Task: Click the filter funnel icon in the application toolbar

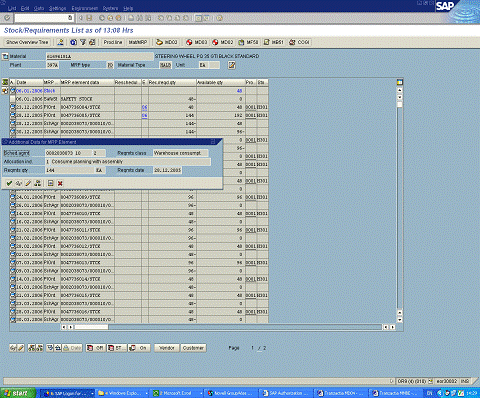Action: tap(83, 42)
